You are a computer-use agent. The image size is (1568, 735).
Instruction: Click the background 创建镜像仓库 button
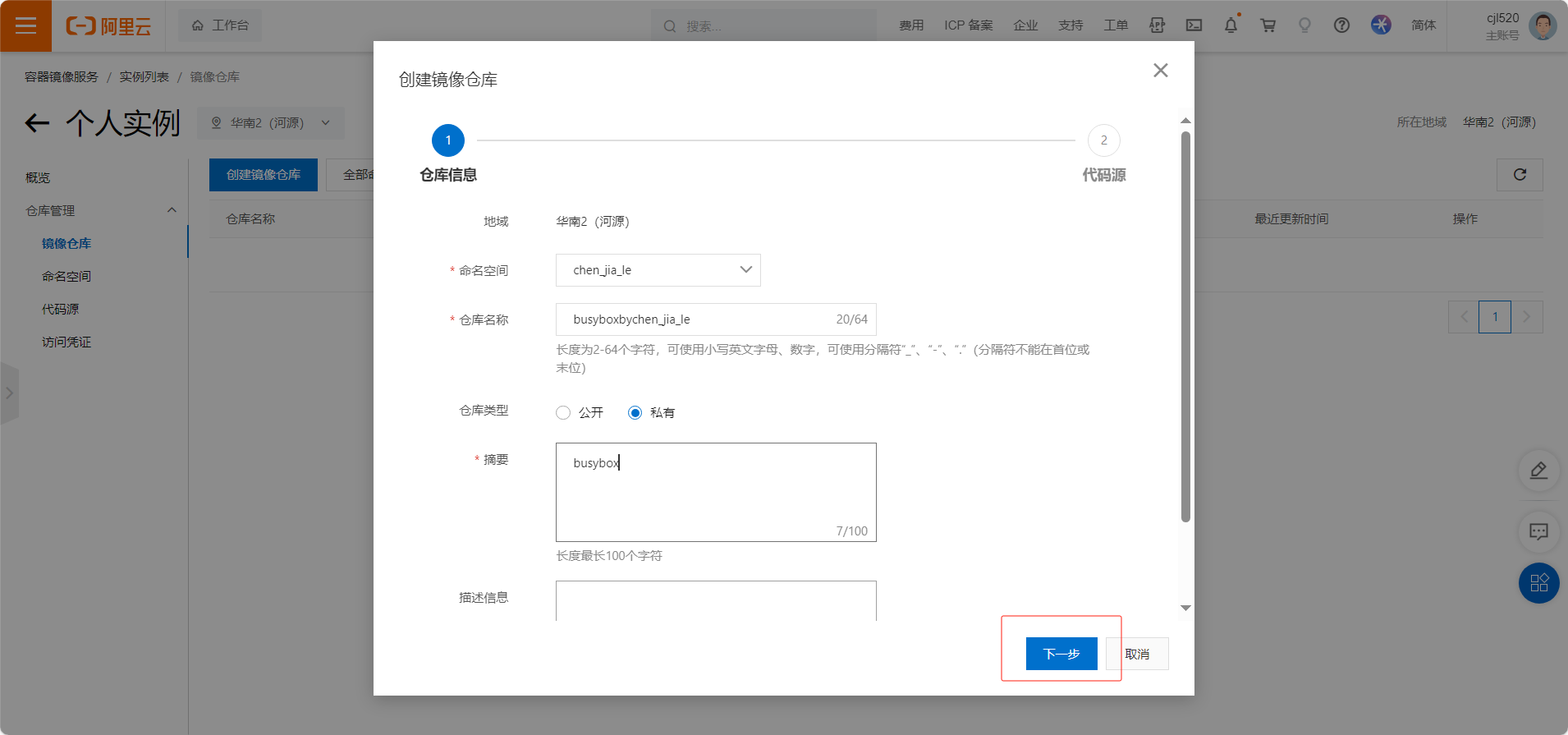point(264,175)
